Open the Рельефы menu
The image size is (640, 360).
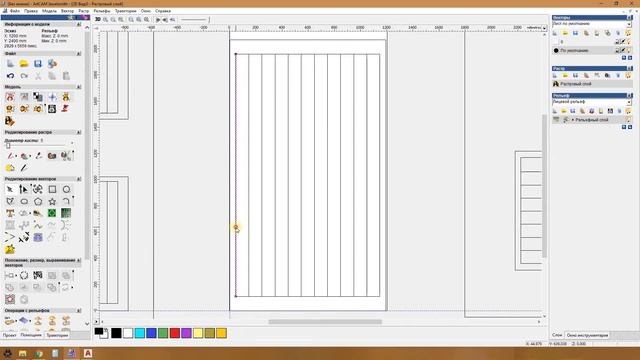[x=102, y=11]
